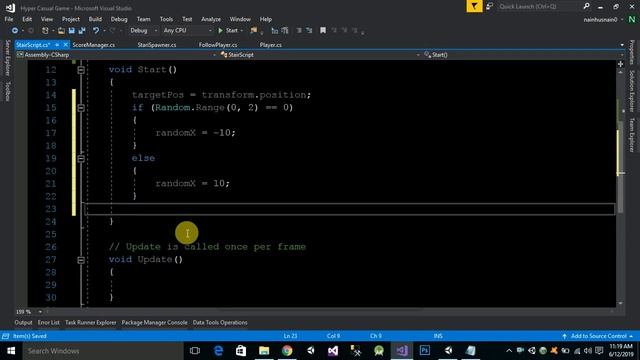Viewport: 640px width, 360px height.
Task: Click the yellow notifications filter flag icon
Action: click(474, 7)
